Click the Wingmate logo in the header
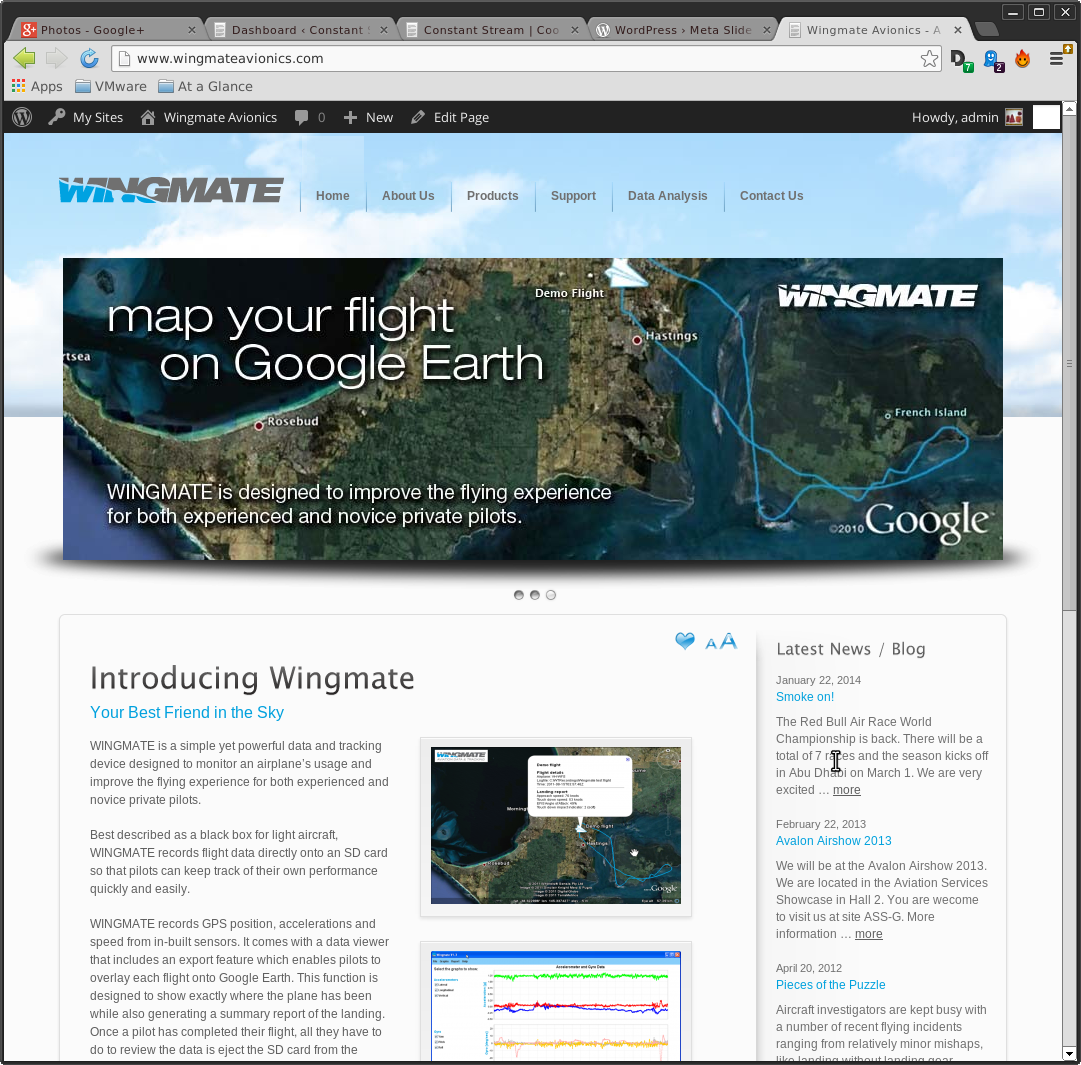Viewport: 1081px width, 1065px height. click(171, 190)
